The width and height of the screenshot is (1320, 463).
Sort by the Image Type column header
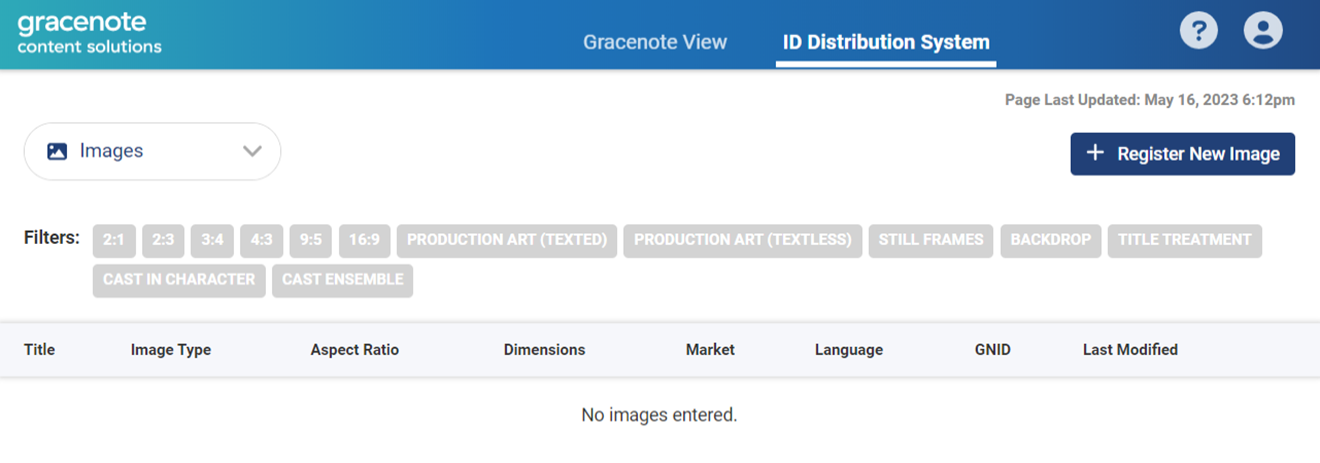[171, 350]
